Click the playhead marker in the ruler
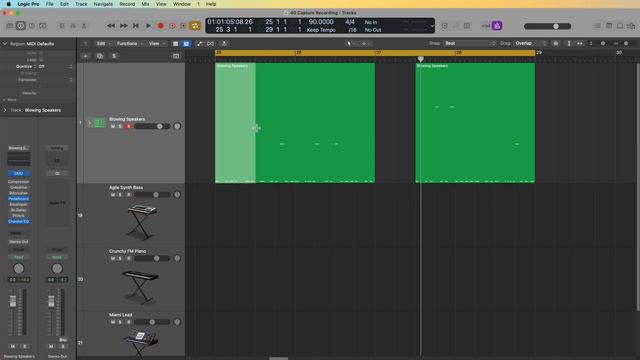 pos(421,59)
